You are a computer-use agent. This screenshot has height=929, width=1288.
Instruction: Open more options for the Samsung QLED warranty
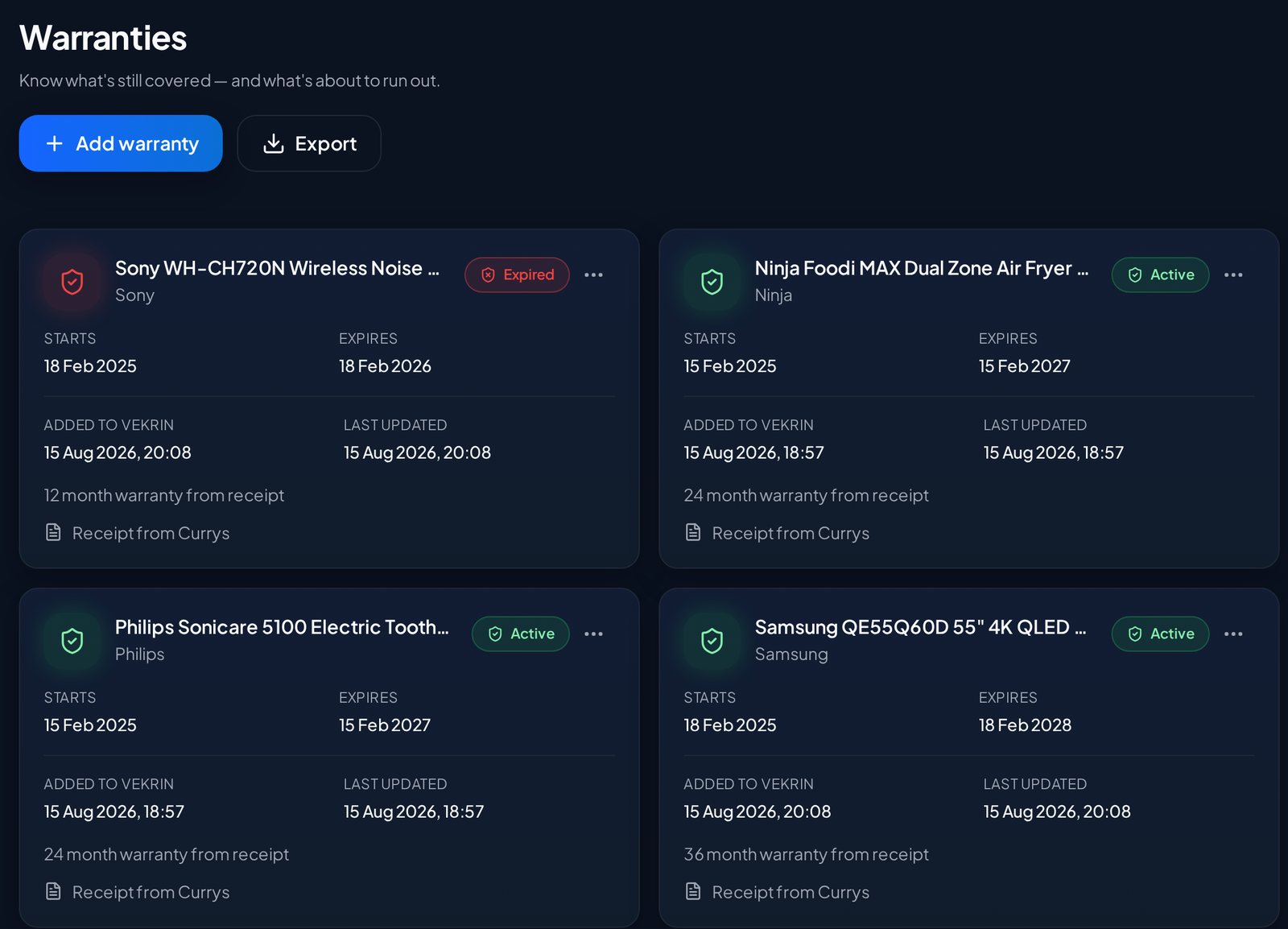(x=1233, y=634)
